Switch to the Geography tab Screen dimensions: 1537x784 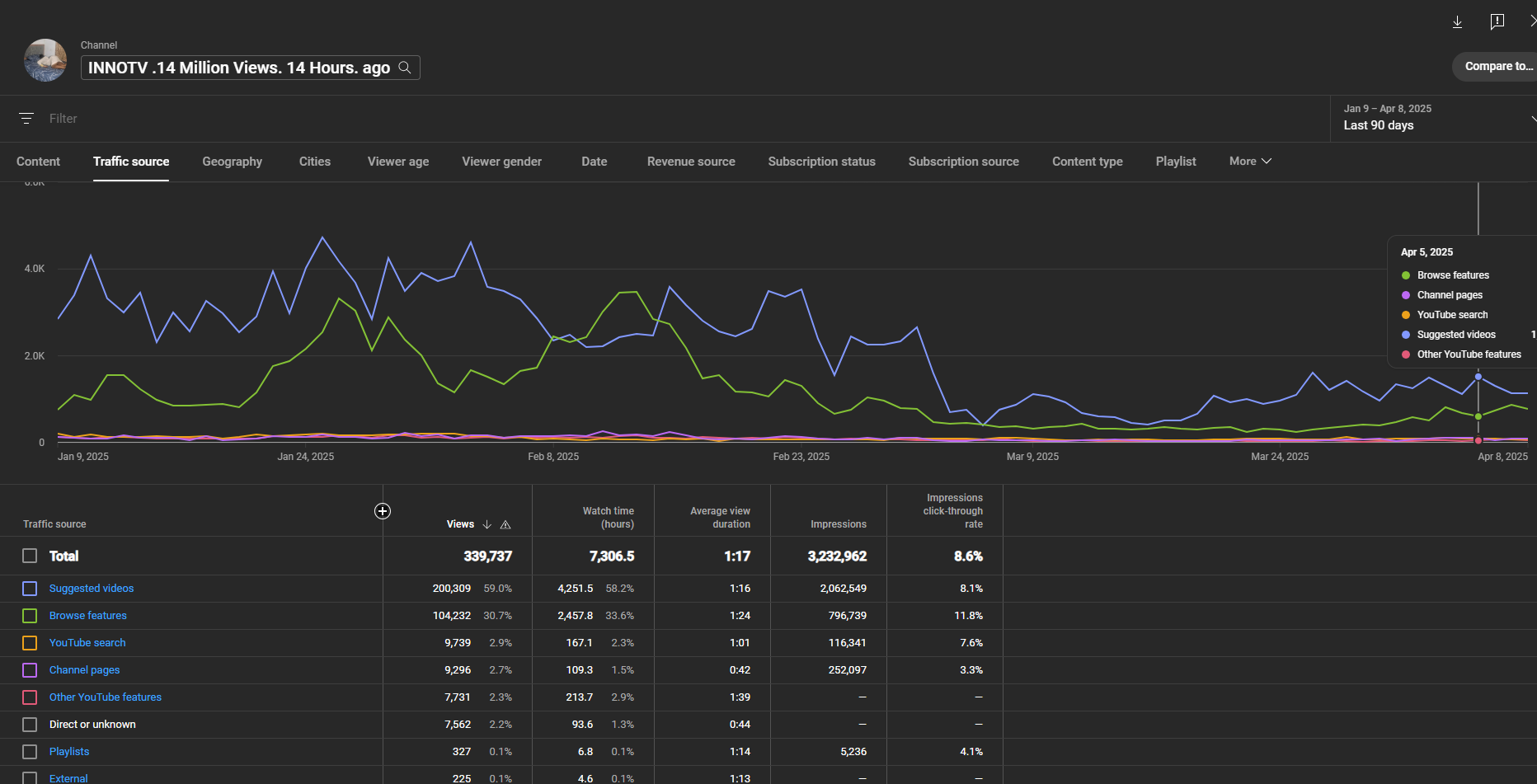point(233,162)
